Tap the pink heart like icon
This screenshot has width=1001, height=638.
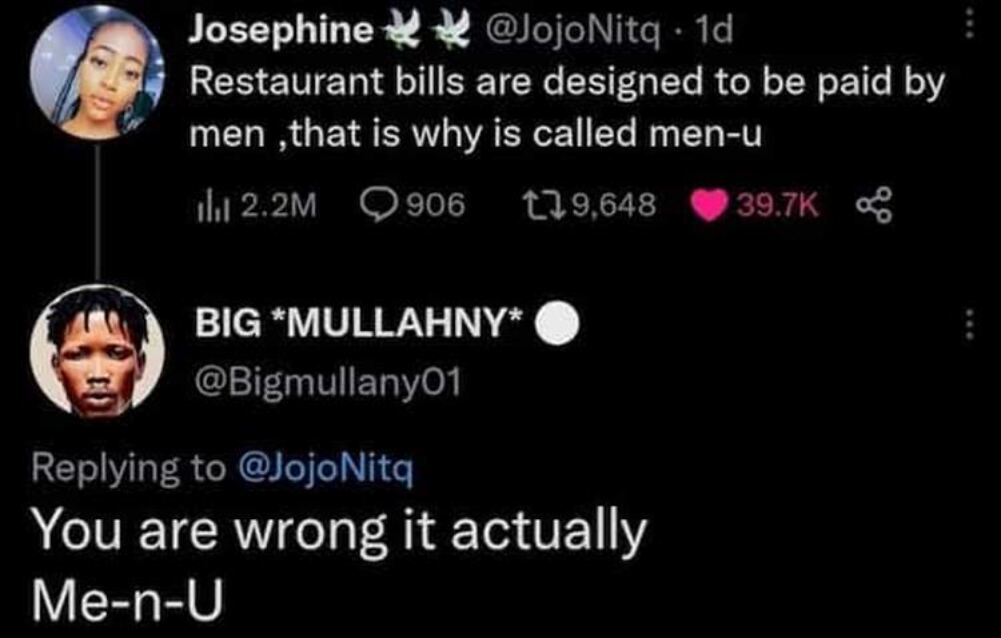[711, 206]
